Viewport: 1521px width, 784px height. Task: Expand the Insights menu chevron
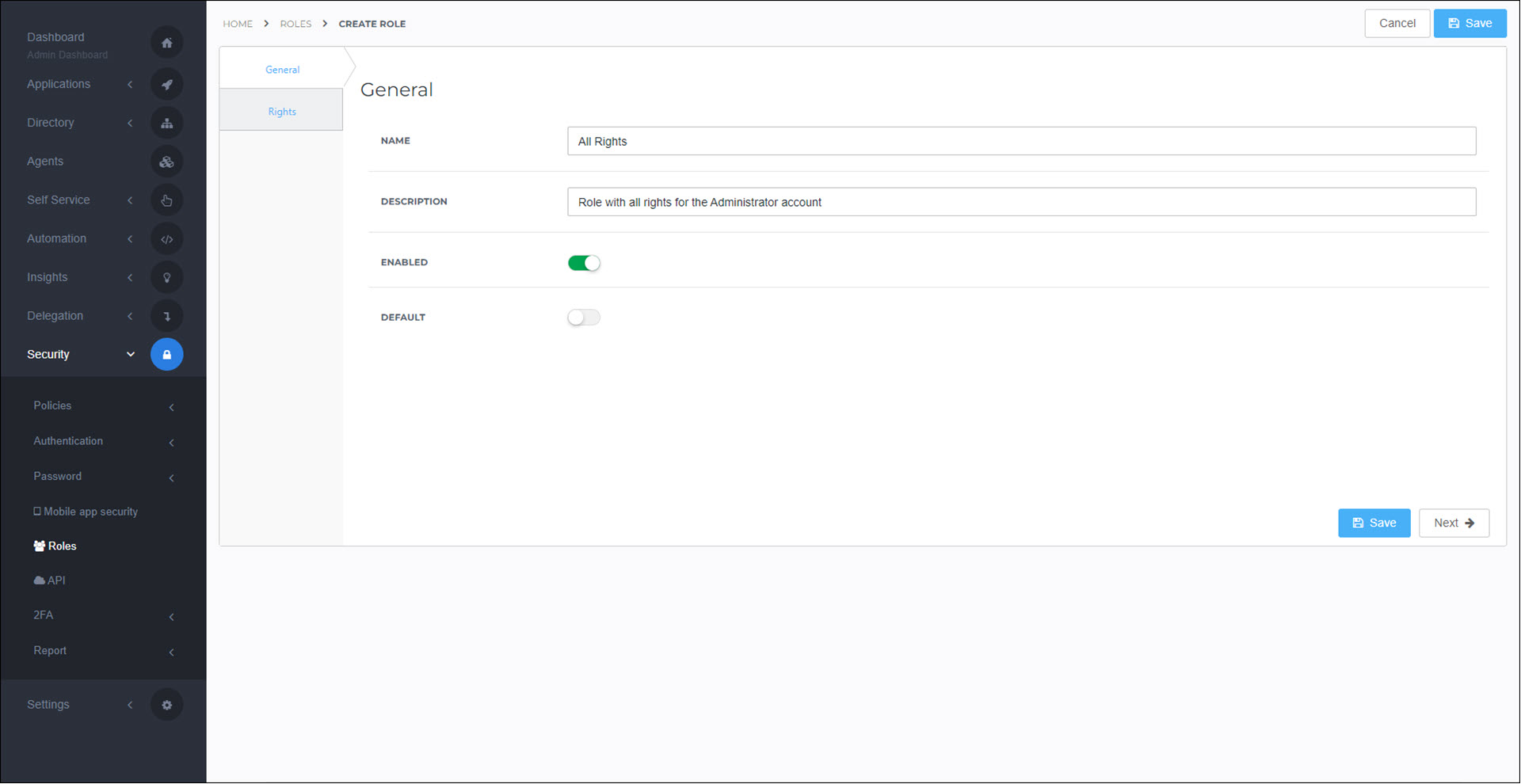click(x=130, y=277)
